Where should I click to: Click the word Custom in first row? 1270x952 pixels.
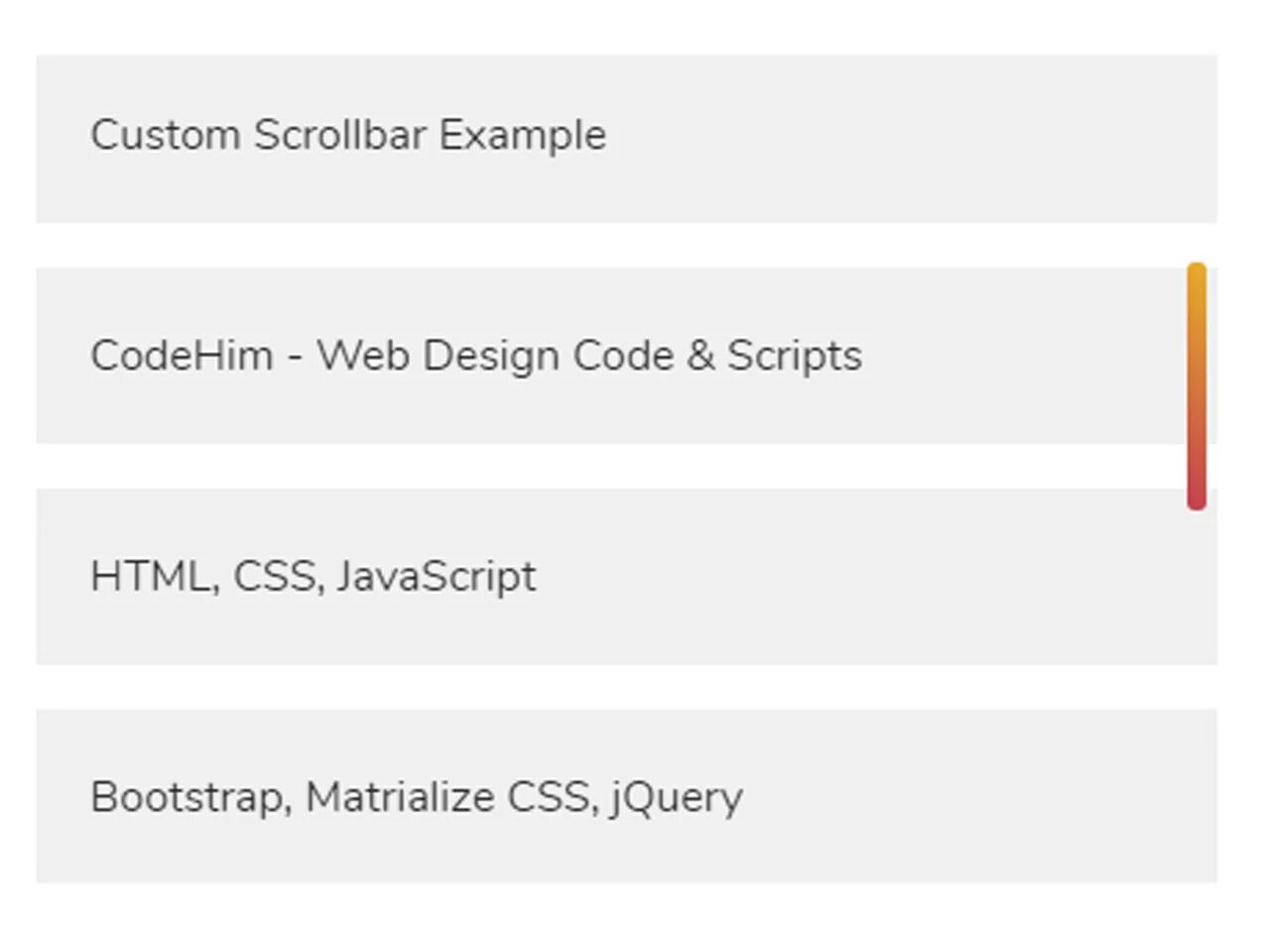pyautogui.click(x=165, y=135)
